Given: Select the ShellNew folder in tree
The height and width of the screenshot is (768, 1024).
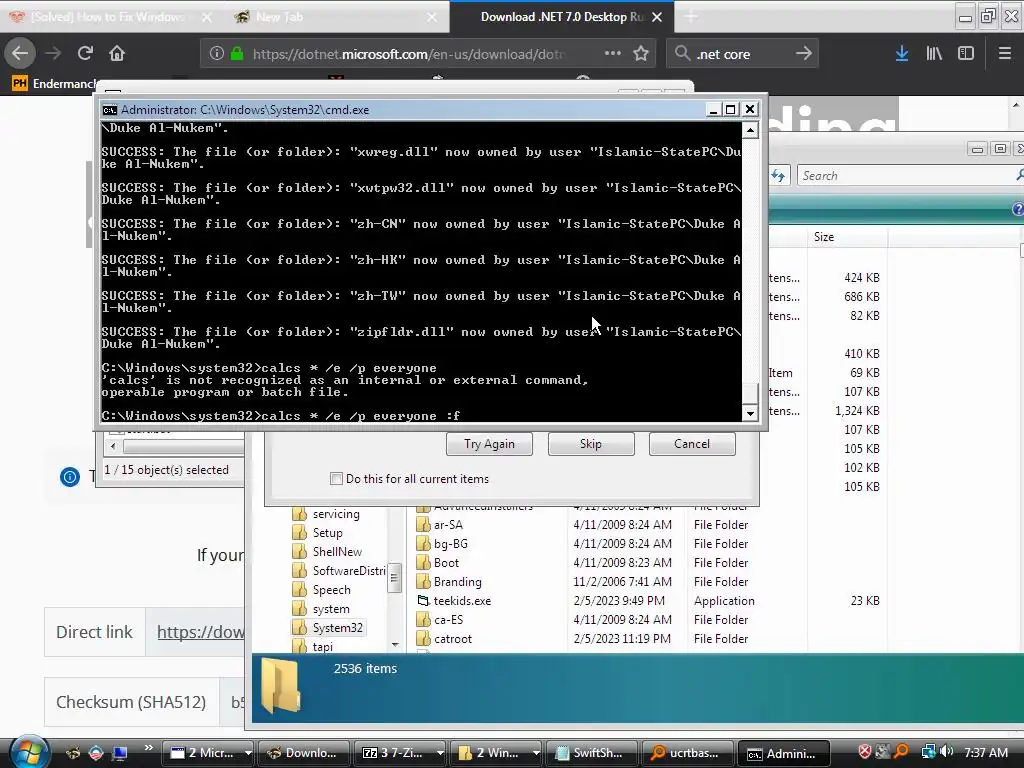Looking at the screenshot, I should coord(337,552).
